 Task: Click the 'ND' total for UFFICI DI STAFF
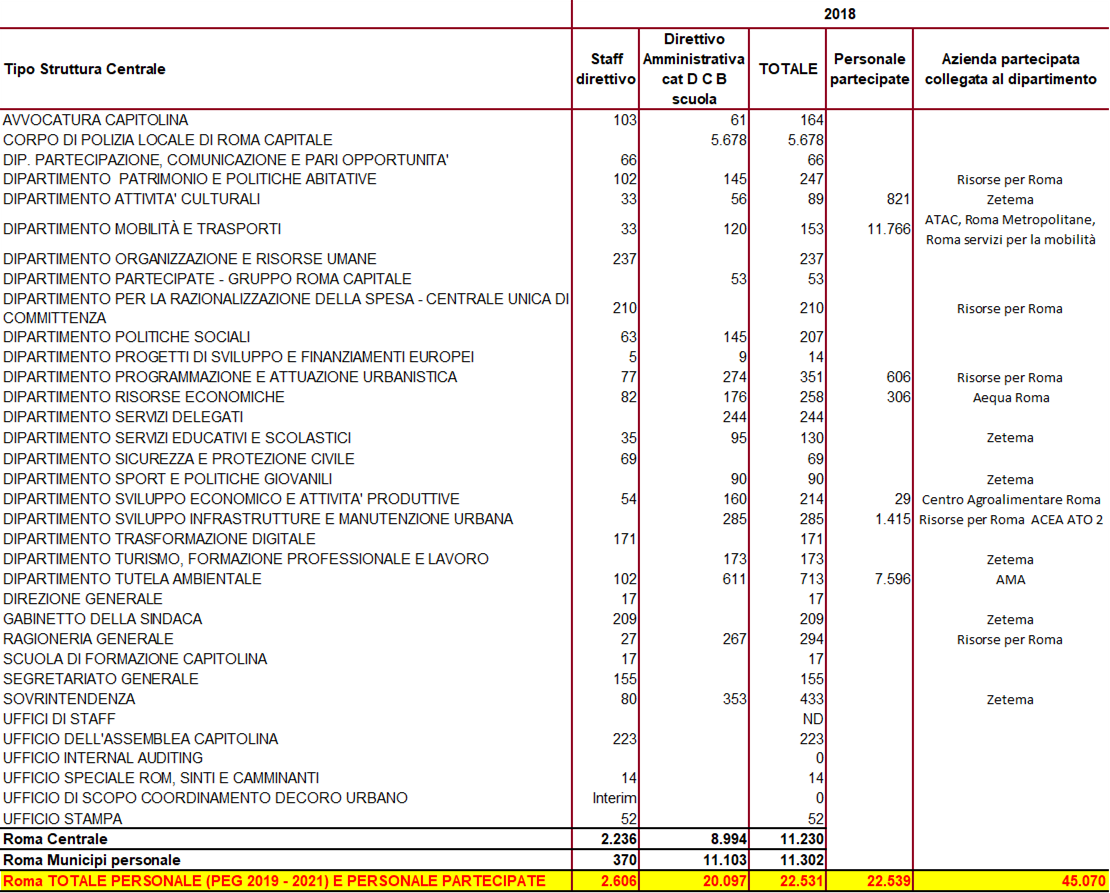[x=813, y=719]
